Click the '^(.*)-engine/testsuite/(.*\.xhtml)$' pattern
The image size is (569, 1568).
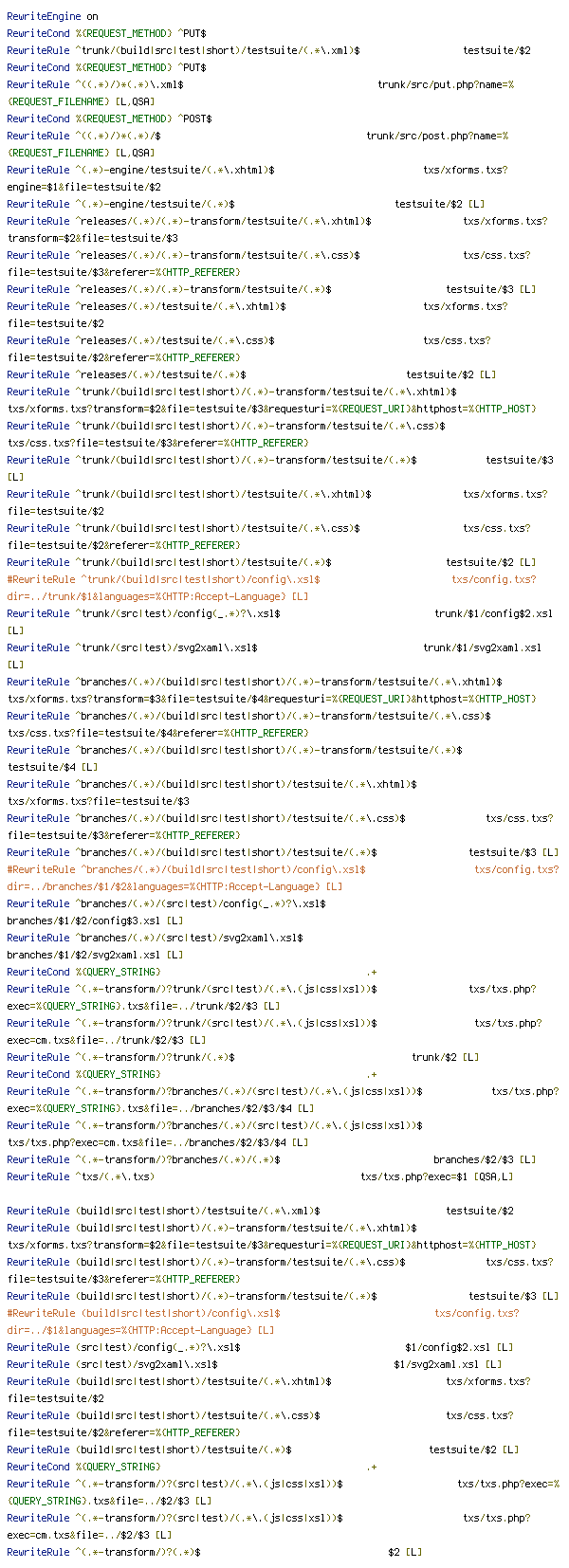(x=174, y=170)
